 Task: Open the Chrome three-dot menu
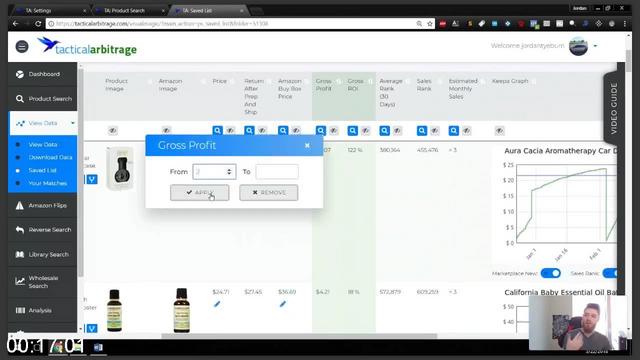[x=625, y=24]
